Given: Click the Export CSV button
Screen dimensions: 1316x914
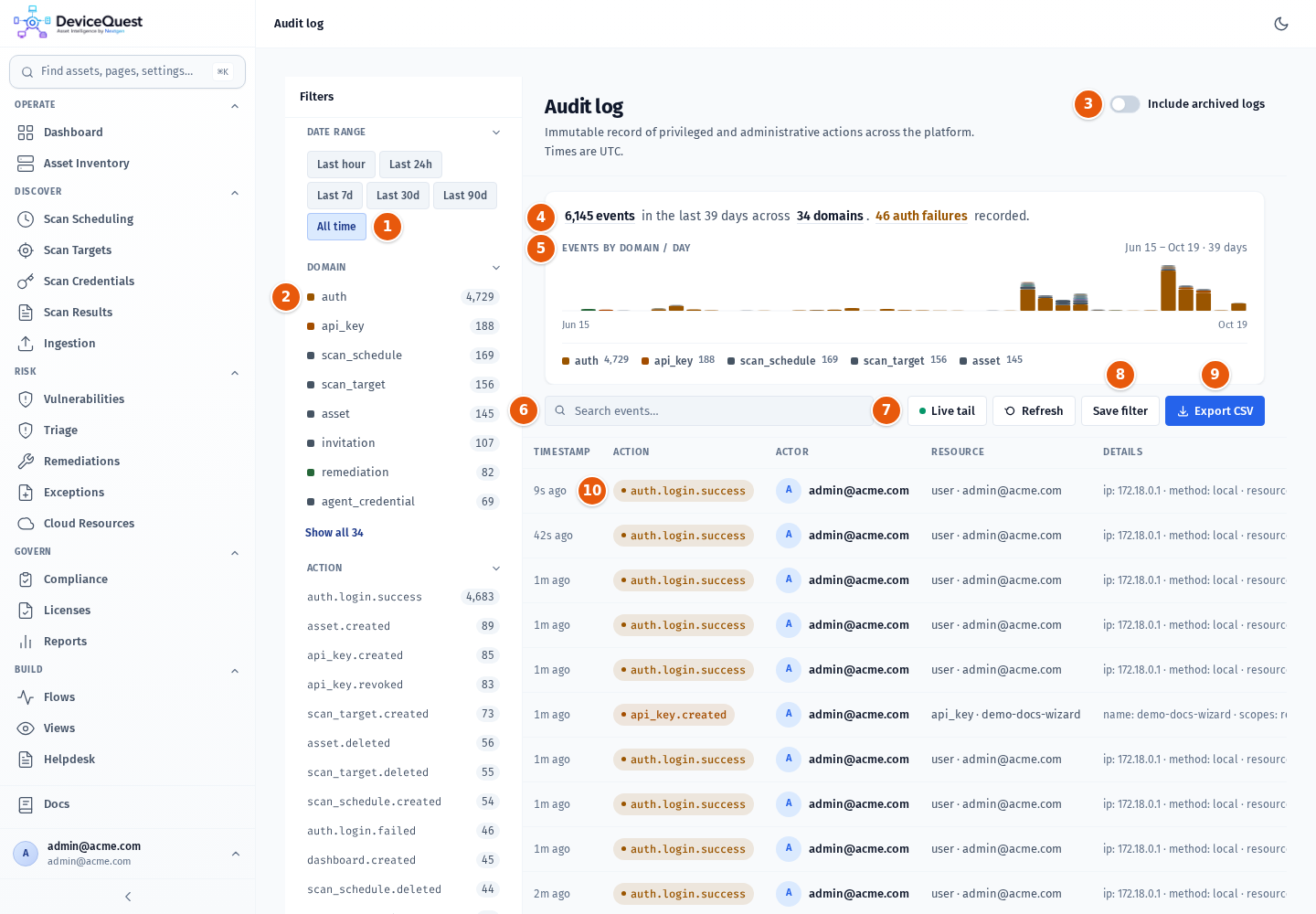Looking at the screenshot, I should coord(1215,411).
